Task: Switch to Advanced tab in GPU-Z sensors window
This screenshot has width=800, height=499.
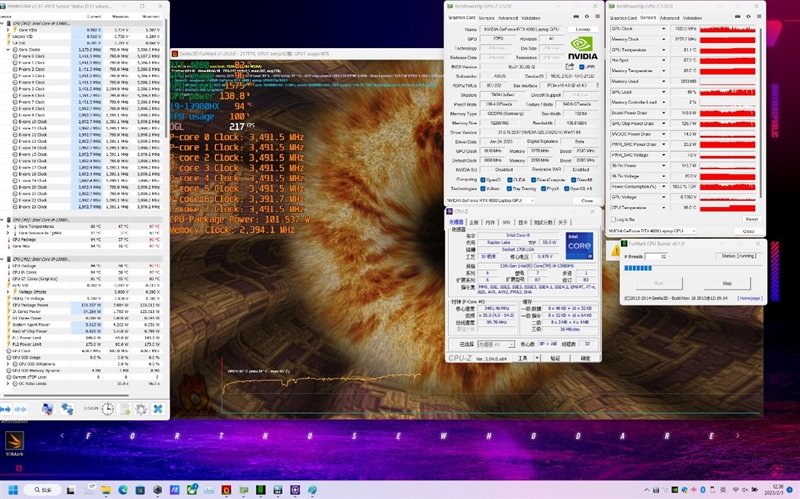Action: 668,18
